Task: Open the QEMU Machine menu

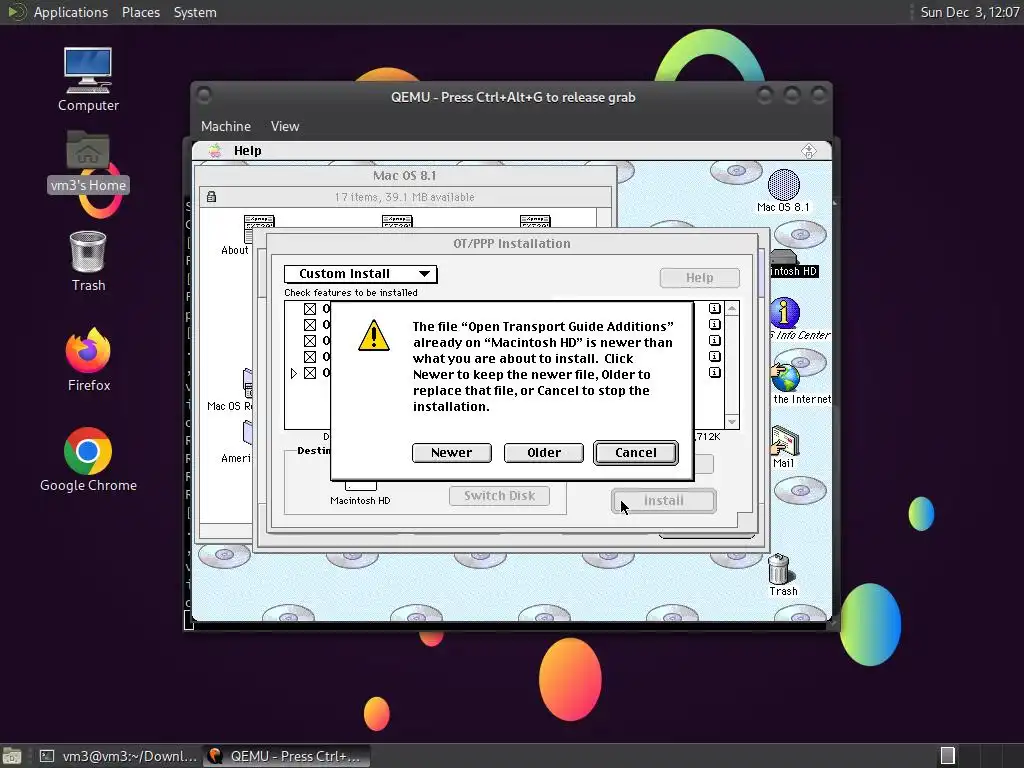Action: 225,126
